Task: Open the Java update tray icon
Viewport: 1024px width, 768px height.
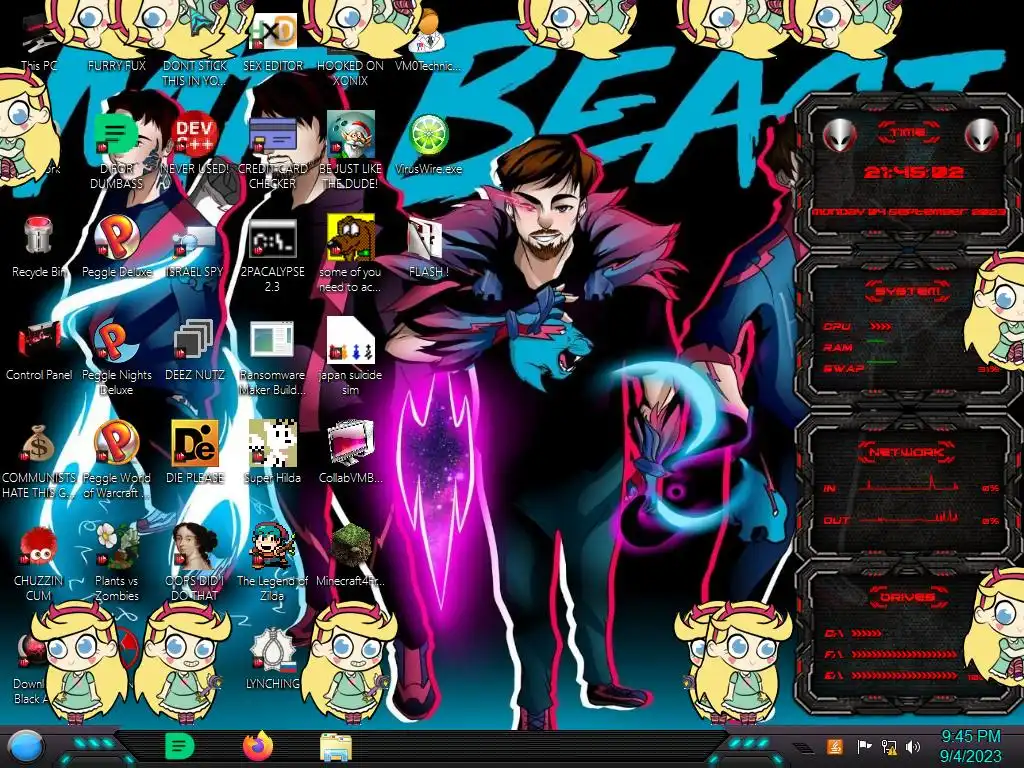Action: click(835, 746)
